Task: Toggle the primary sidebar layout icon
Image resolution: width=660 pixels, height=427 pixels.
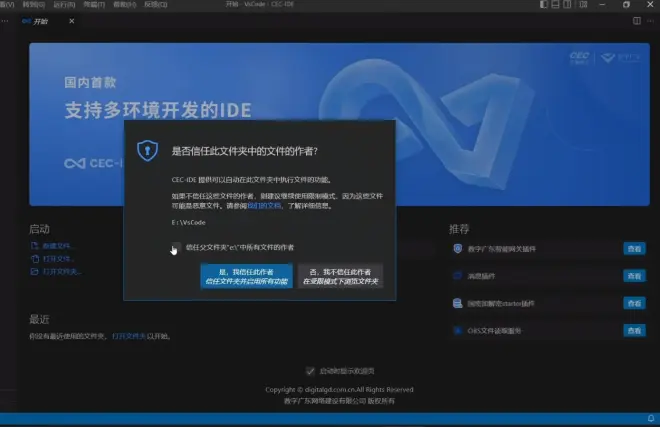Action: tap(544, 5)
